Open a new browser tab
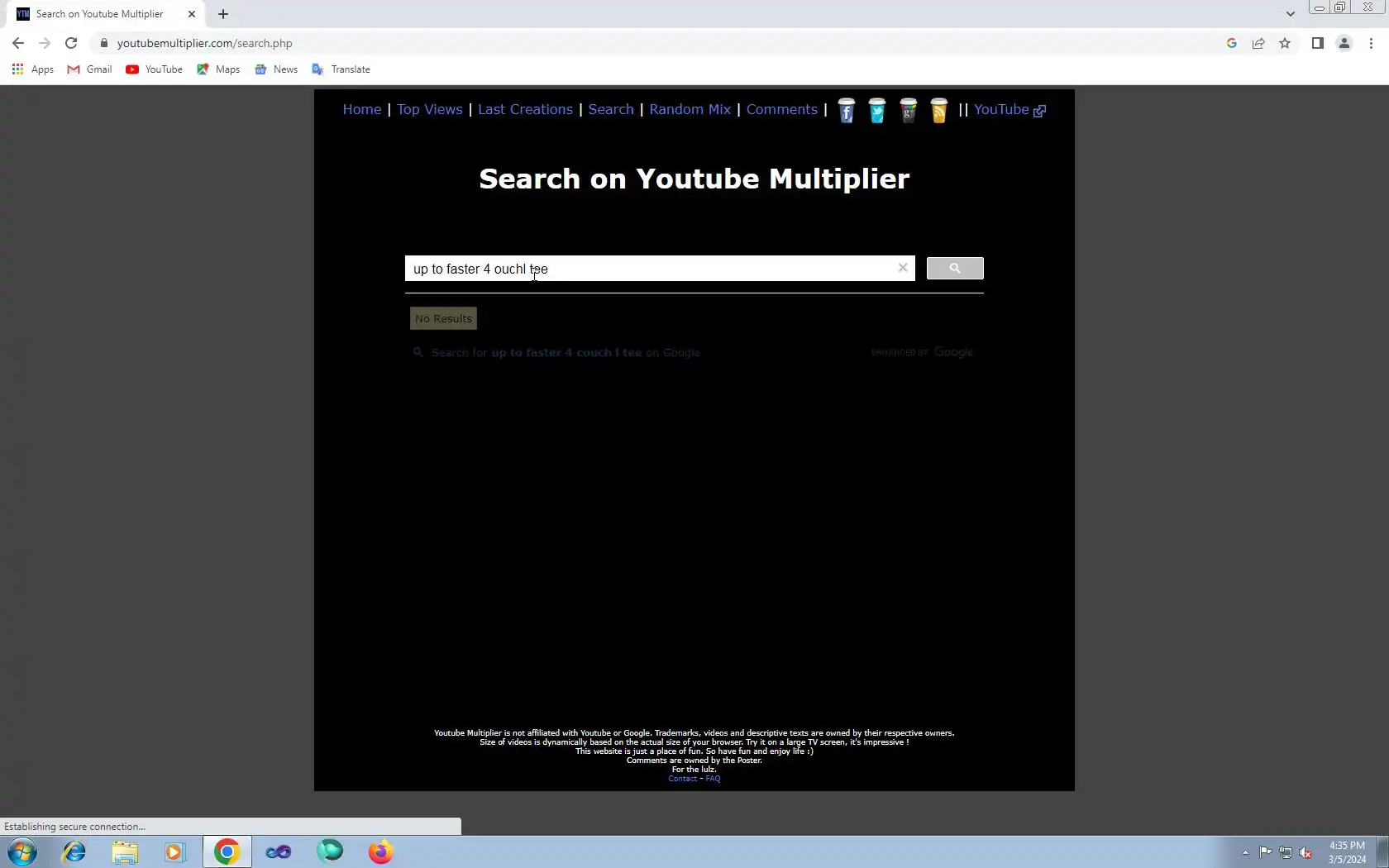 pos(223,14)
